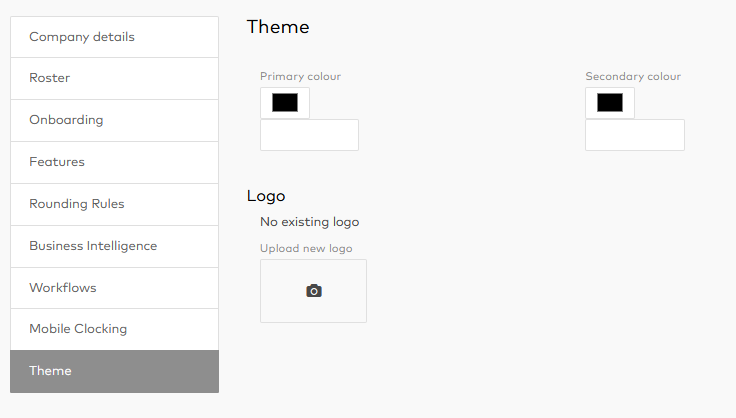This screenshot has height=418, width=736.
Task: Focus the Primary colour text field
Action: coord(309,135)
